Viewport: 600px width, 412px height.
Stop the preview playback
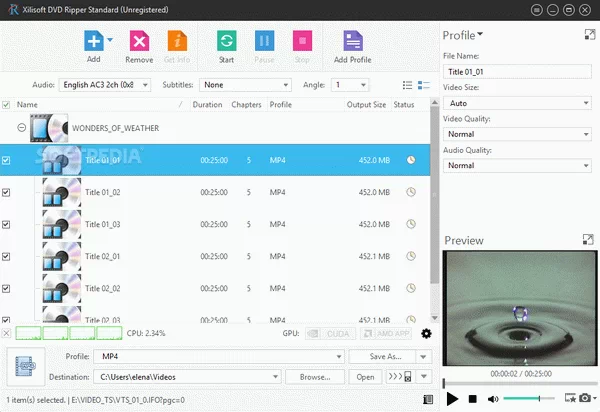tap(472, 398)
